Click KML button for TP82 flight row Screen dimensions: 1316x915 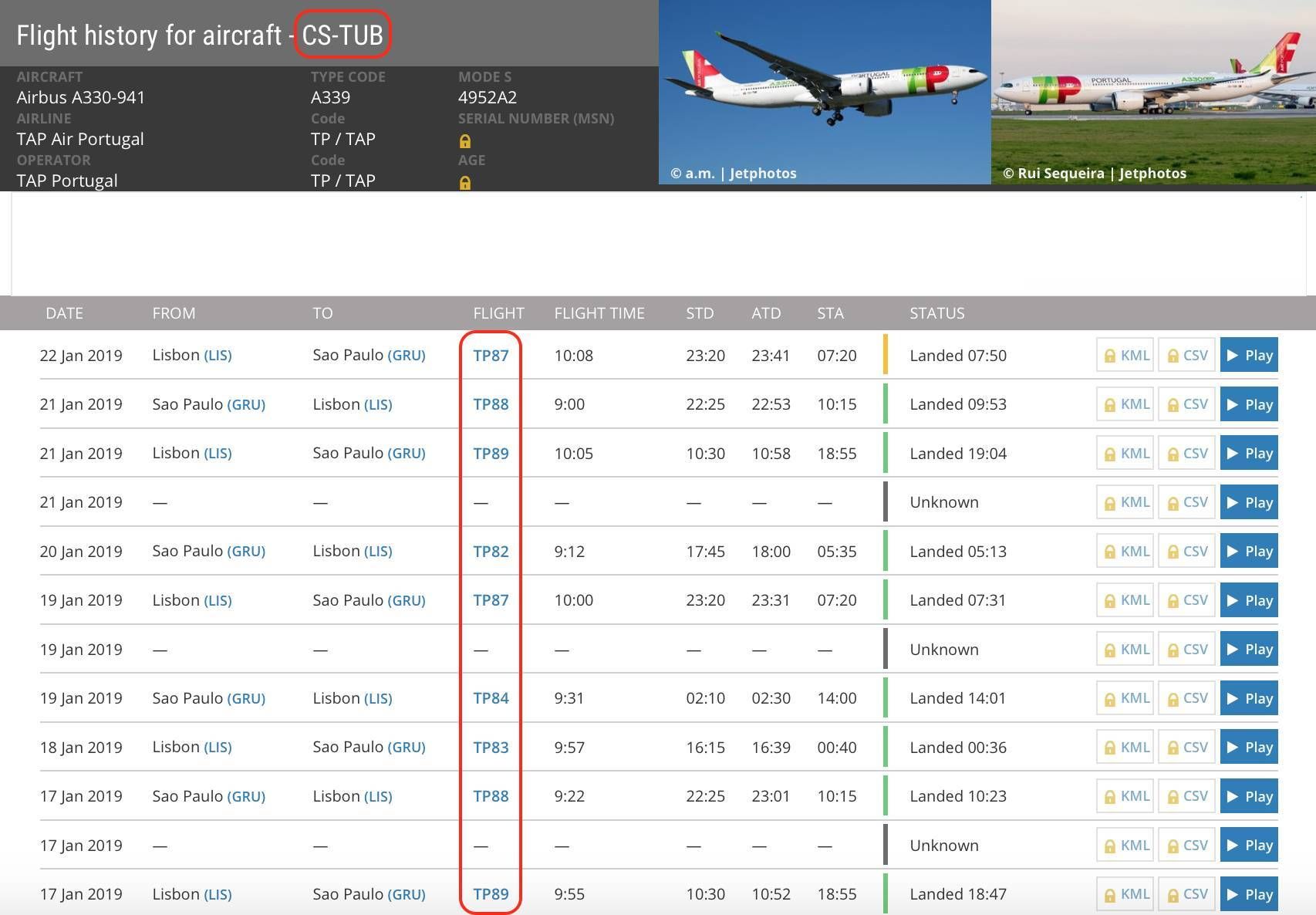point(1125,552)
